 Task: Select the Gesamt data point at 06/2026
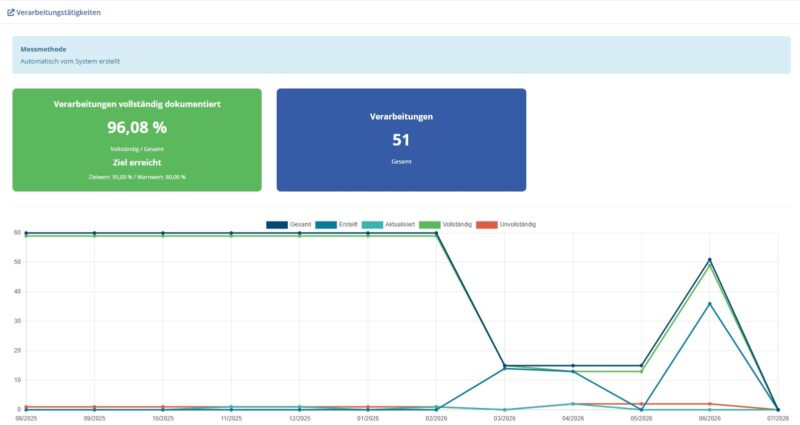pyautogui.click(x=710, y=260)
